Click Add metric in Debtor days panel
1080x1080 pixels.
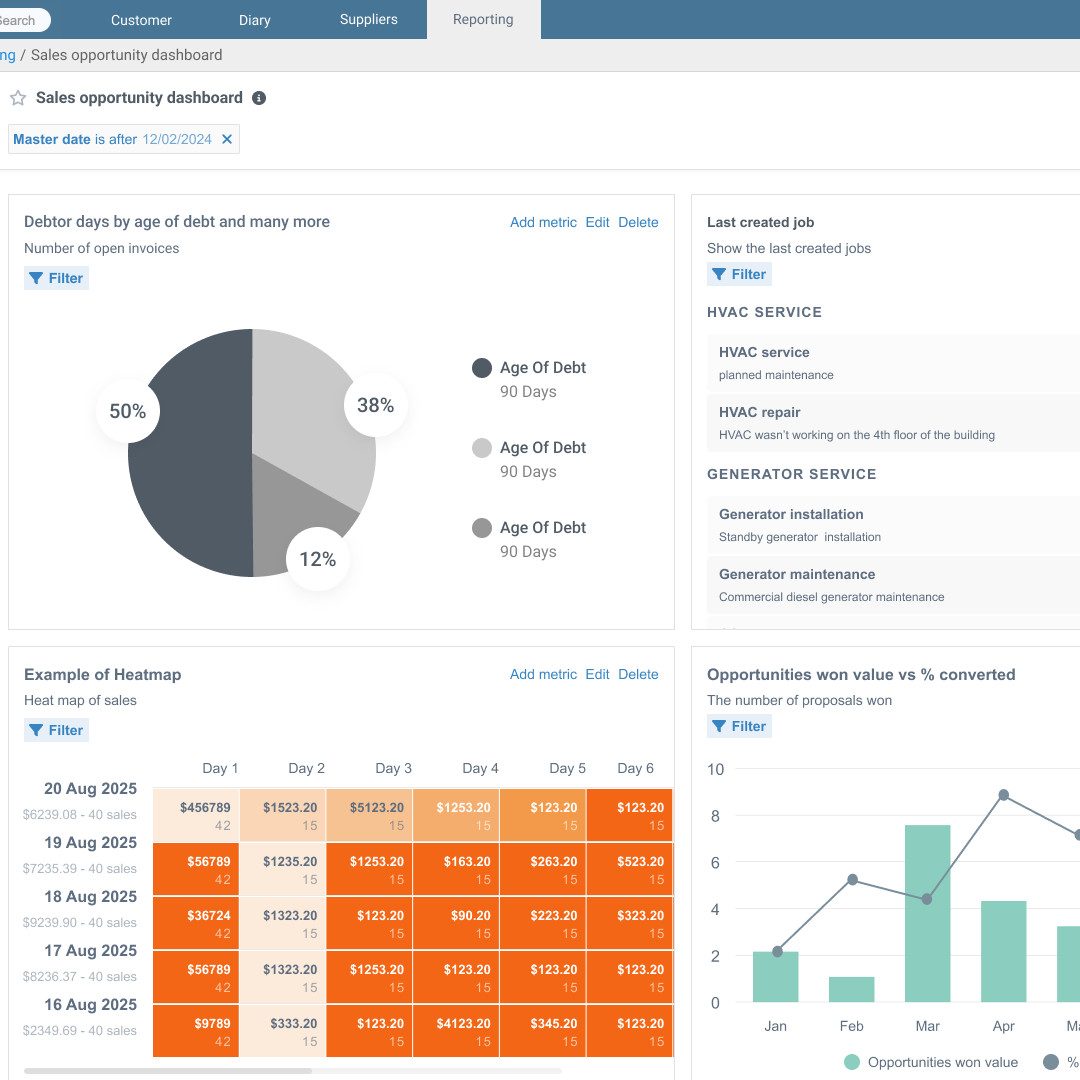pos(543,222)
